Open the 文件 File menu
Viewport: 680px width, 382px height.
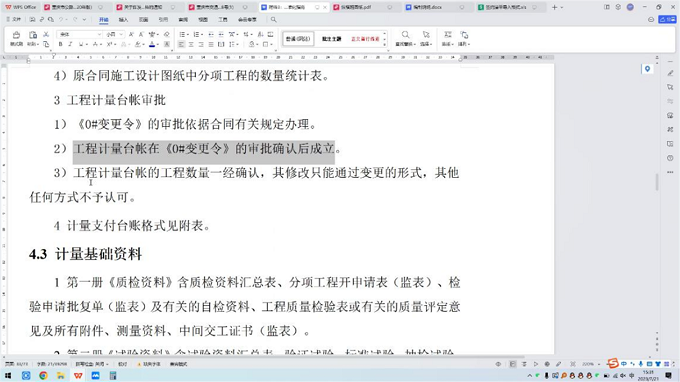[14, 20]
